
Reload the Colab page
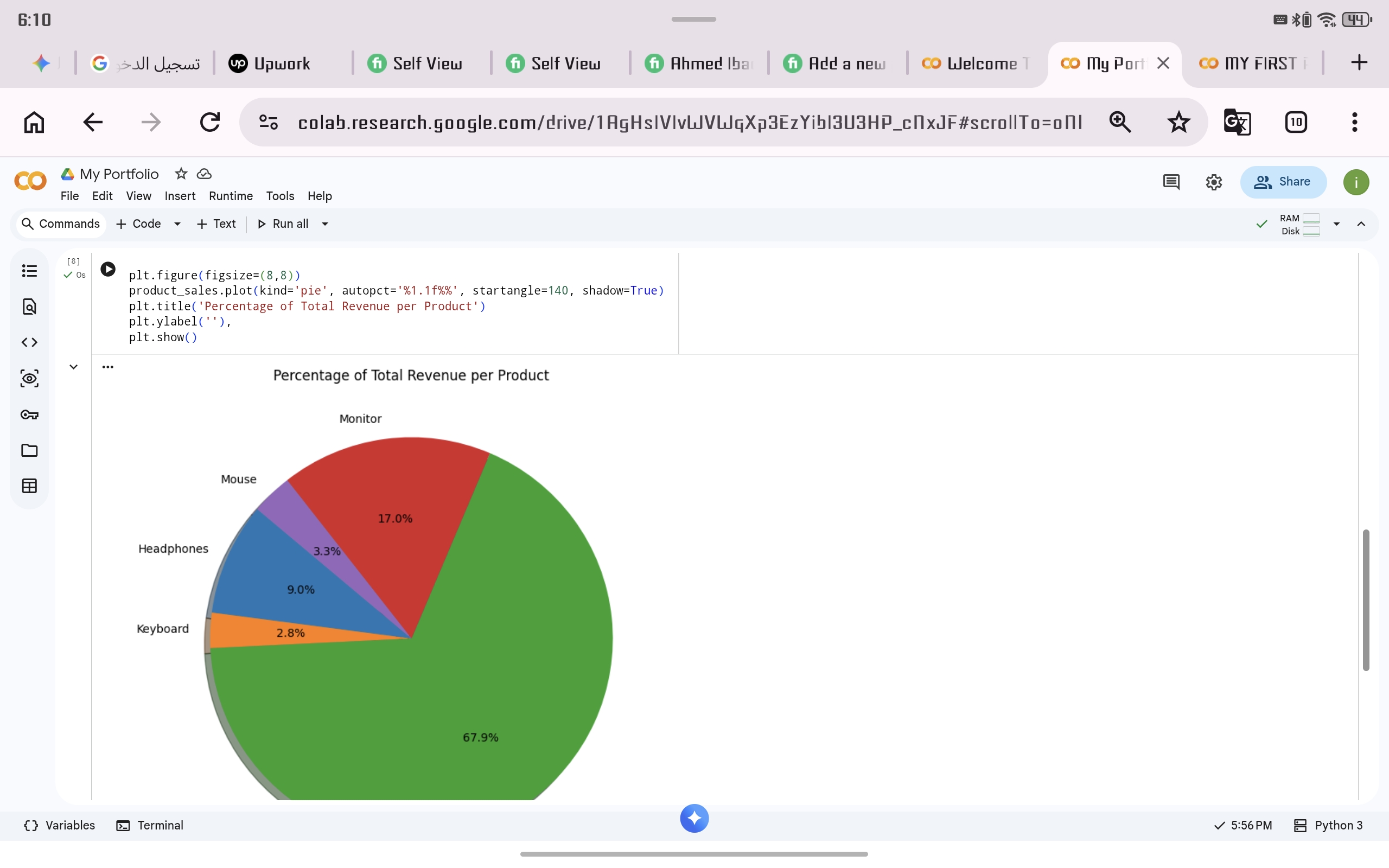click(x=209, y=122)
